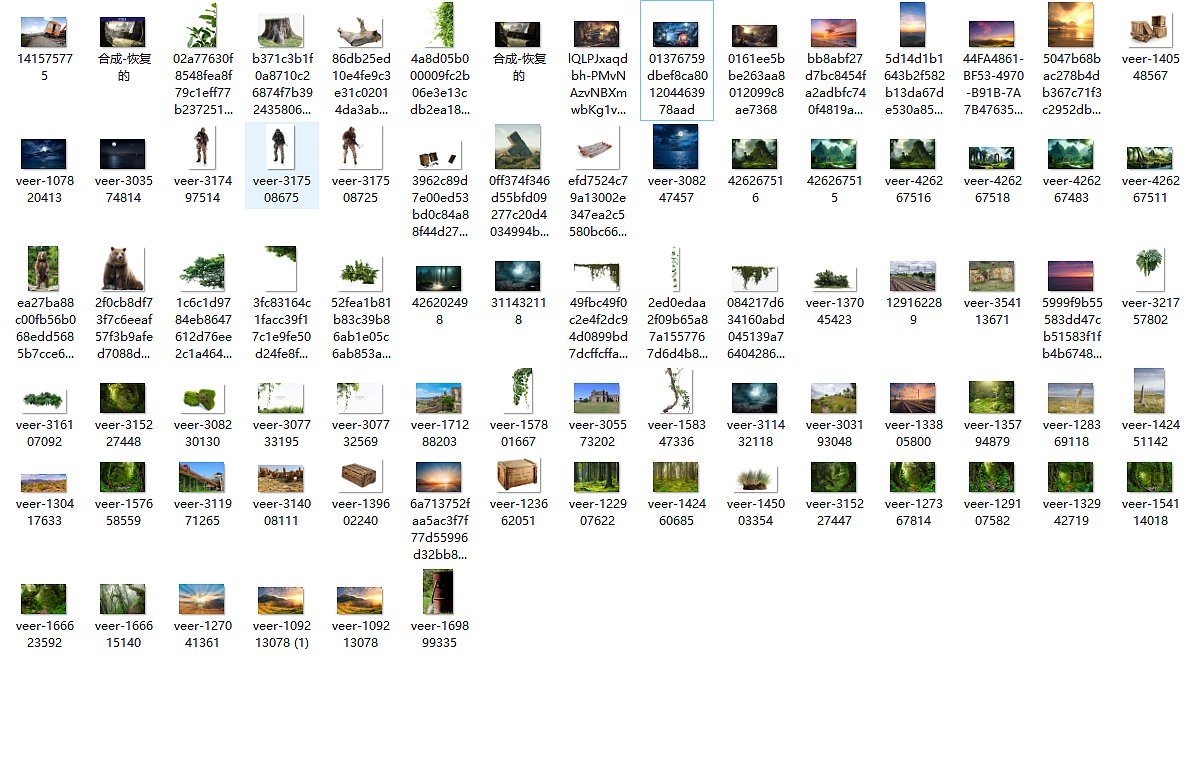Select image veer-354113671

coord(992,277)
